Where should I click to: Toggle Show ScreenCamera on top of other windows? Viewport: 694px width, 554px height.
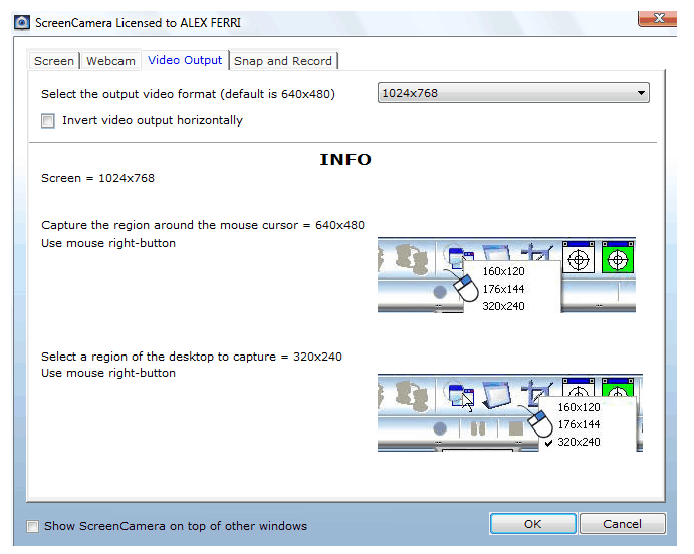32,526
